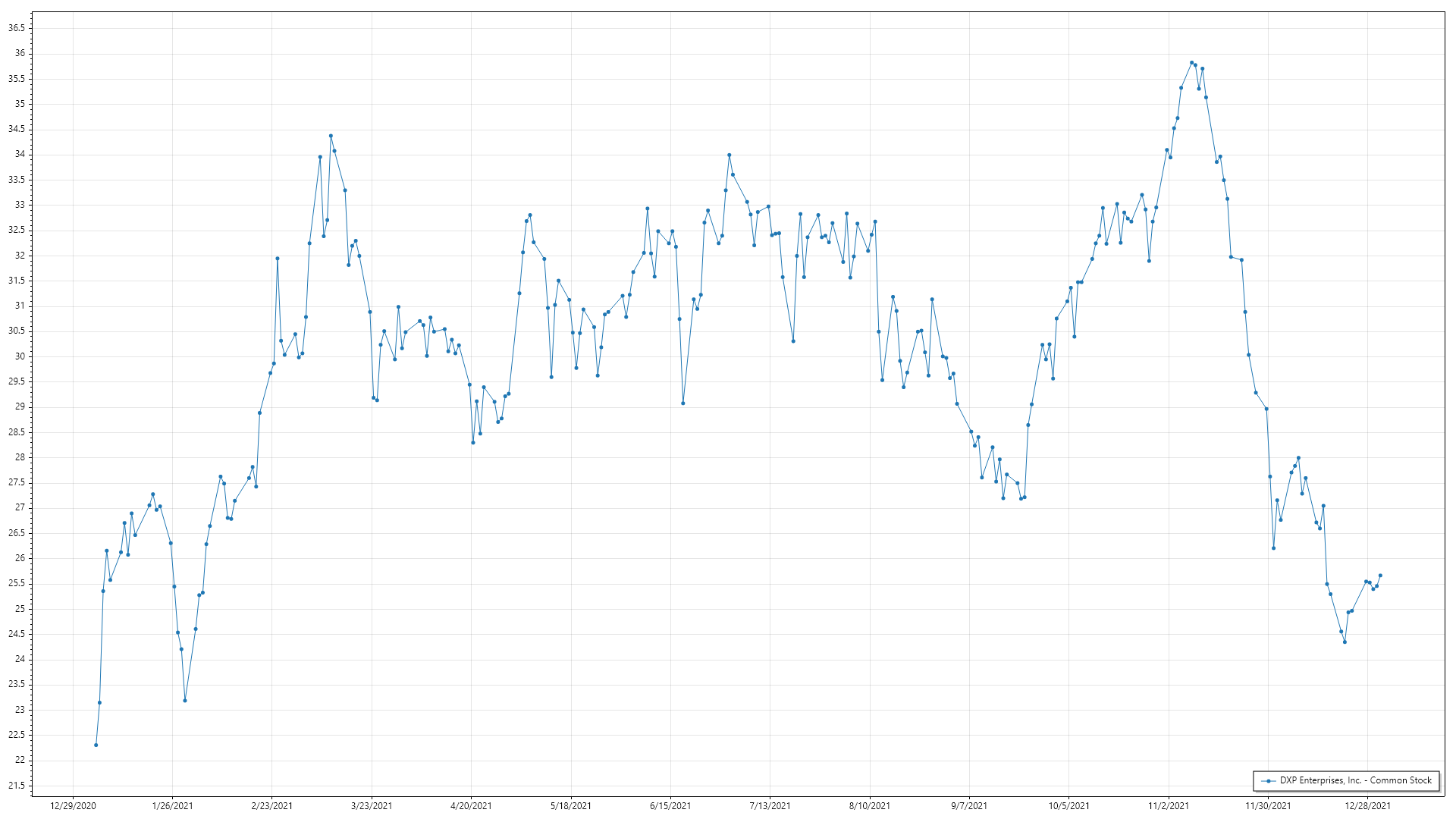The image size is (1456, 819).
Task: Click the 36.5 y-axis price label
Action: 17,28
